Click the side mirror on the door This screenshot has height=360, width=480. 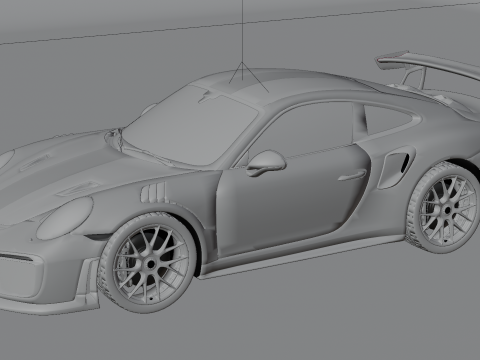(266, 163)
